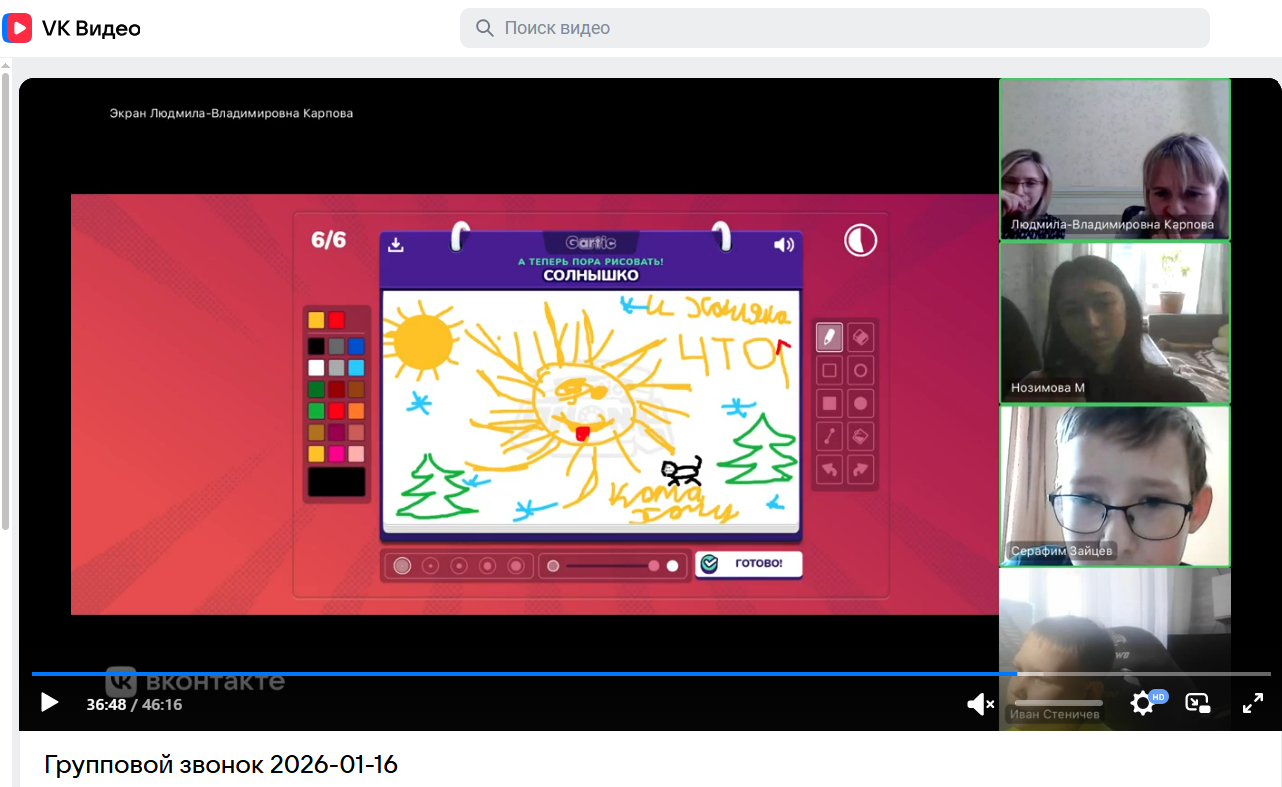Pick the blue color swatch
Image resolution: width=1282 pixels, height=787 pixels.
pos(356,346)
